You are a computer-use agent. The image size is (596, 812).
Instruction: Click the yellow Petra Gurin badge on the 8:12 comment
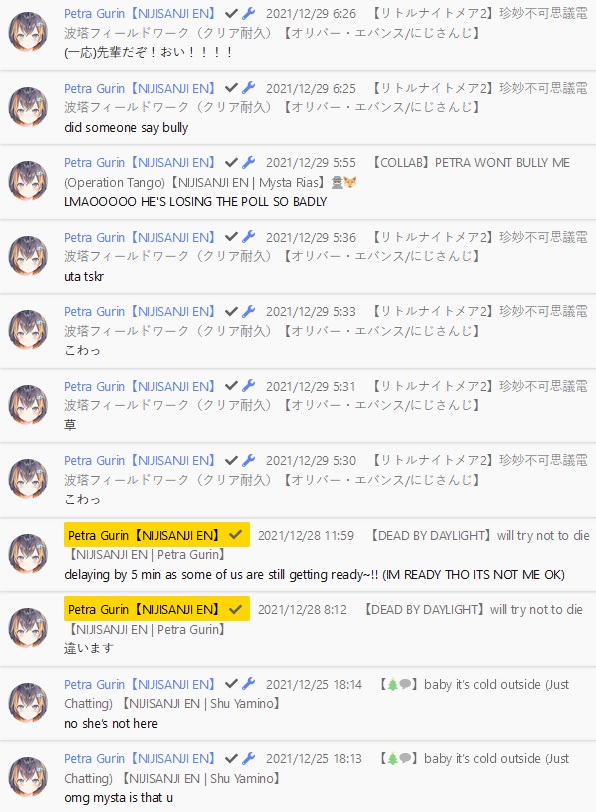(x=157, y=609)
